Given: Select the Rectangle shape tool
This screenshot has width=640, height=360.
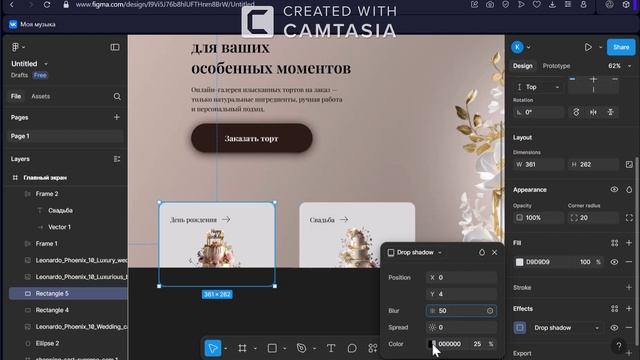Looking at the screenshot, I should click(272, 348).
